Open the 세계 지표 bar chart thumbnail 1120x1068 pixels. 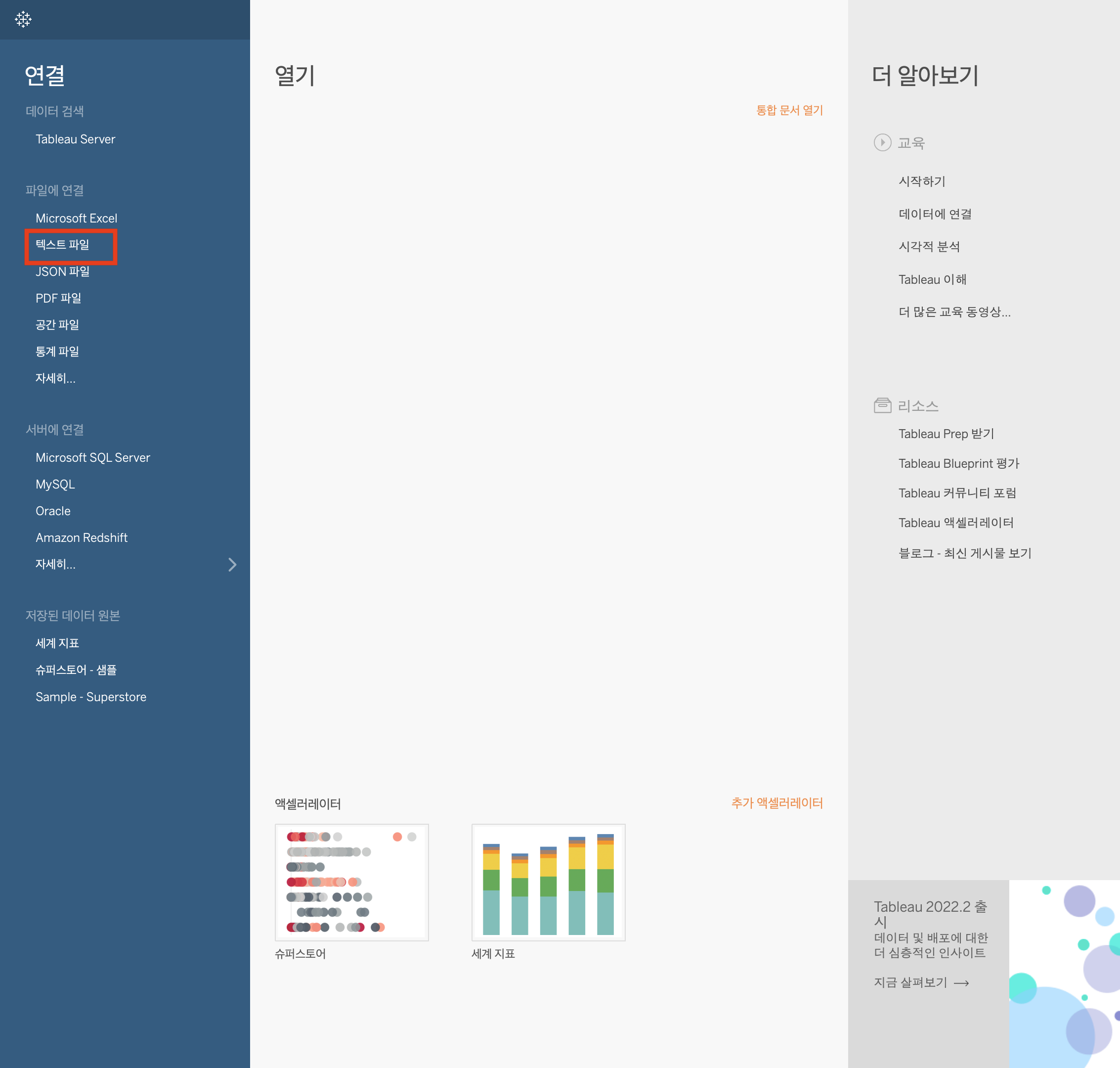(x=548, y=882)
